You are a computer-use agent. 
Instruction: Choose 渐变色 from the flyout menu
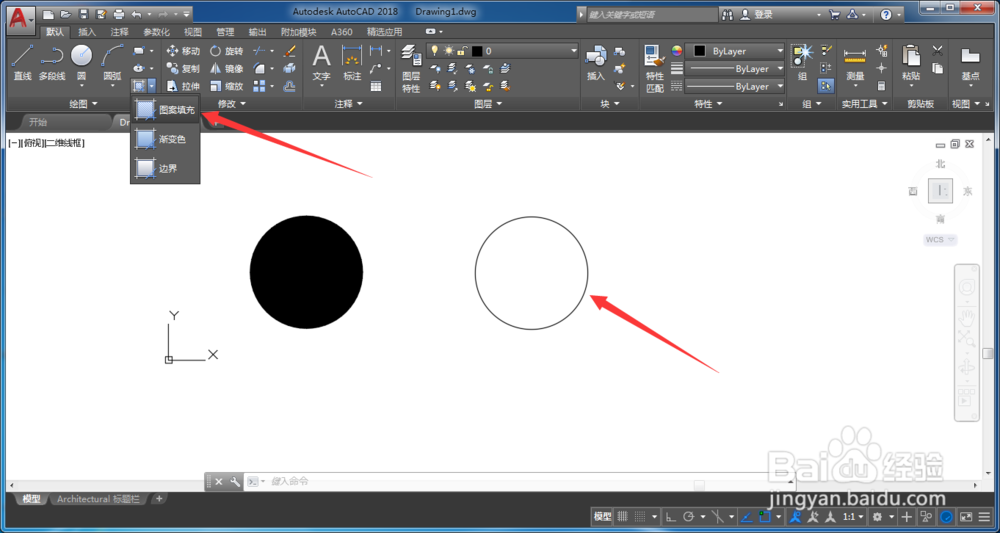coord(165,138)
